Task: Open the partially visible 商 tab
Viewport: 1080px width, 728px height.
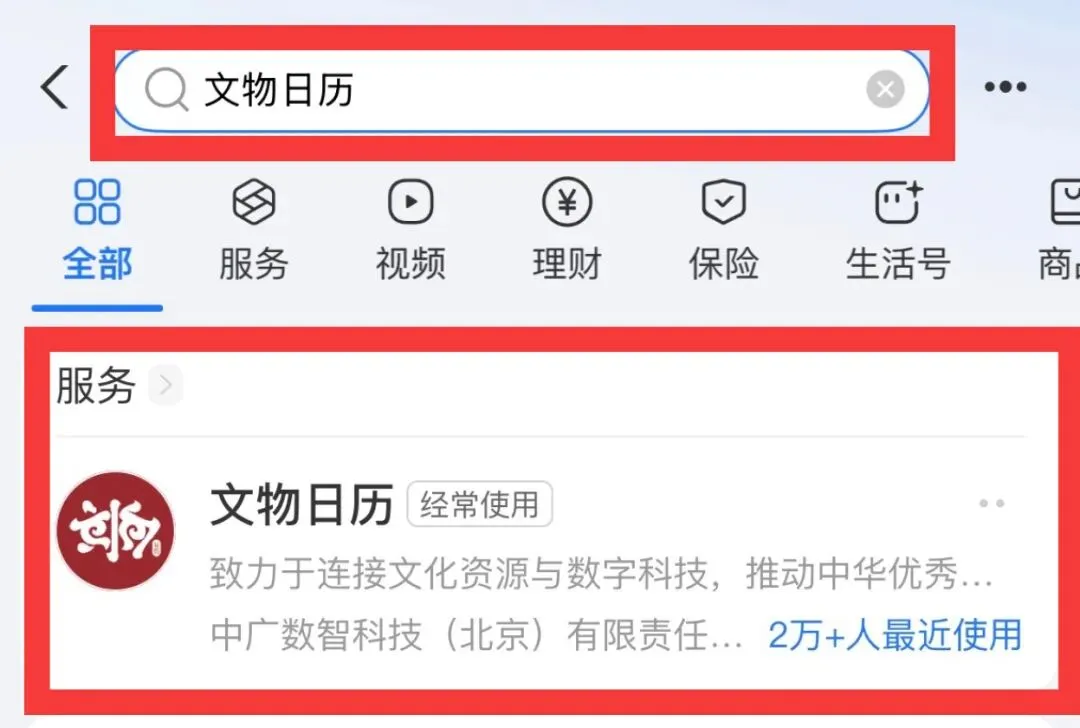Action: (x=1059, y=231)
